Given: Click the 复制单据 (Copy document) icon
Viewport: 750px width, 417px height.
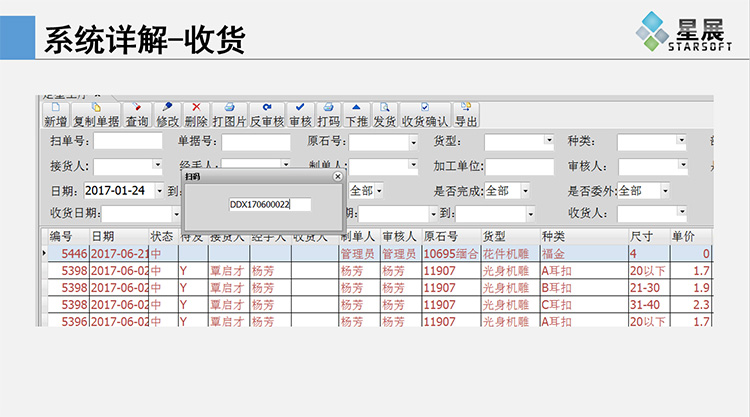Looking at the screenshot, I should (x=96, y=114).
